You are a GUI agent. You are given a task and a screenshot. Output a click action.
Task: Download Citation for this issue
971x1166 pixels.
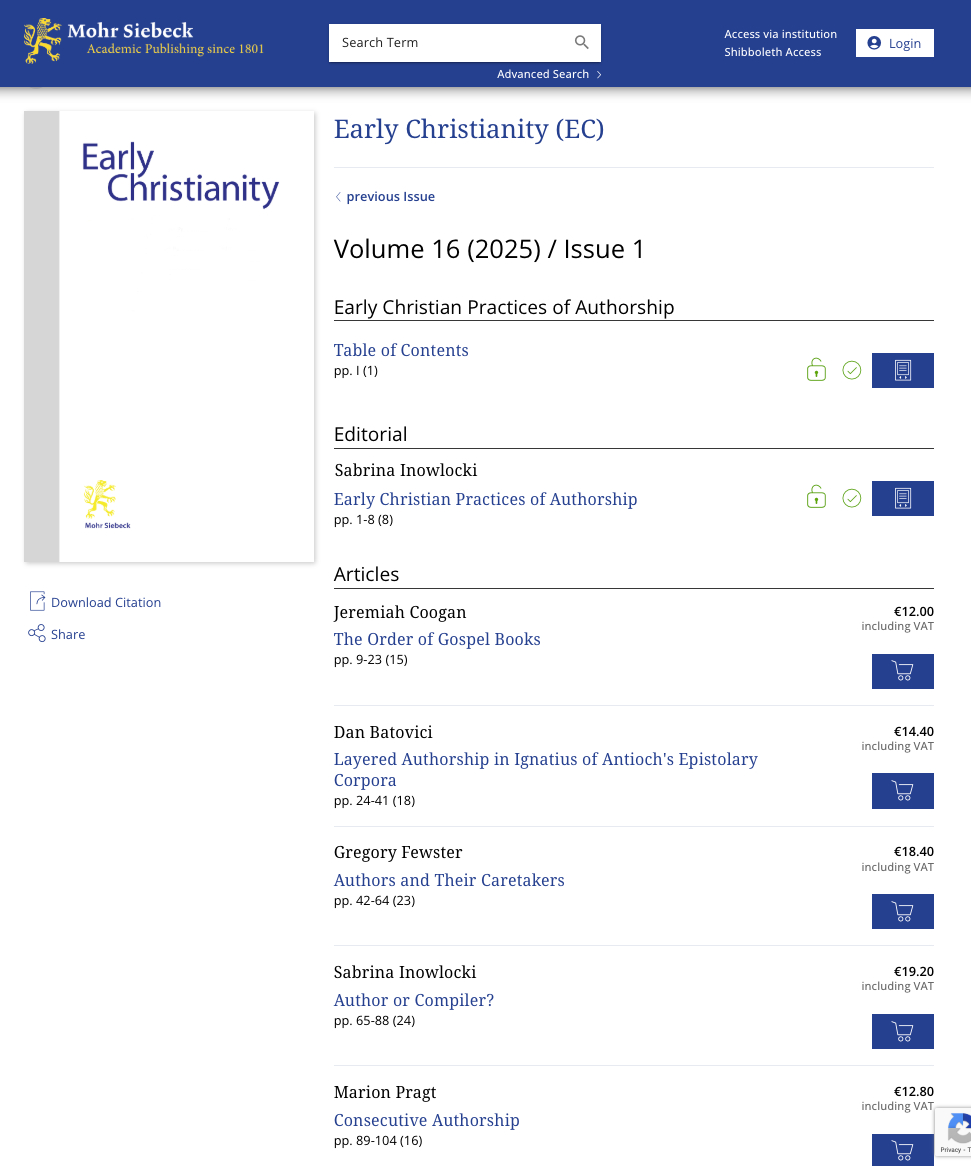(x=105, y=602)
